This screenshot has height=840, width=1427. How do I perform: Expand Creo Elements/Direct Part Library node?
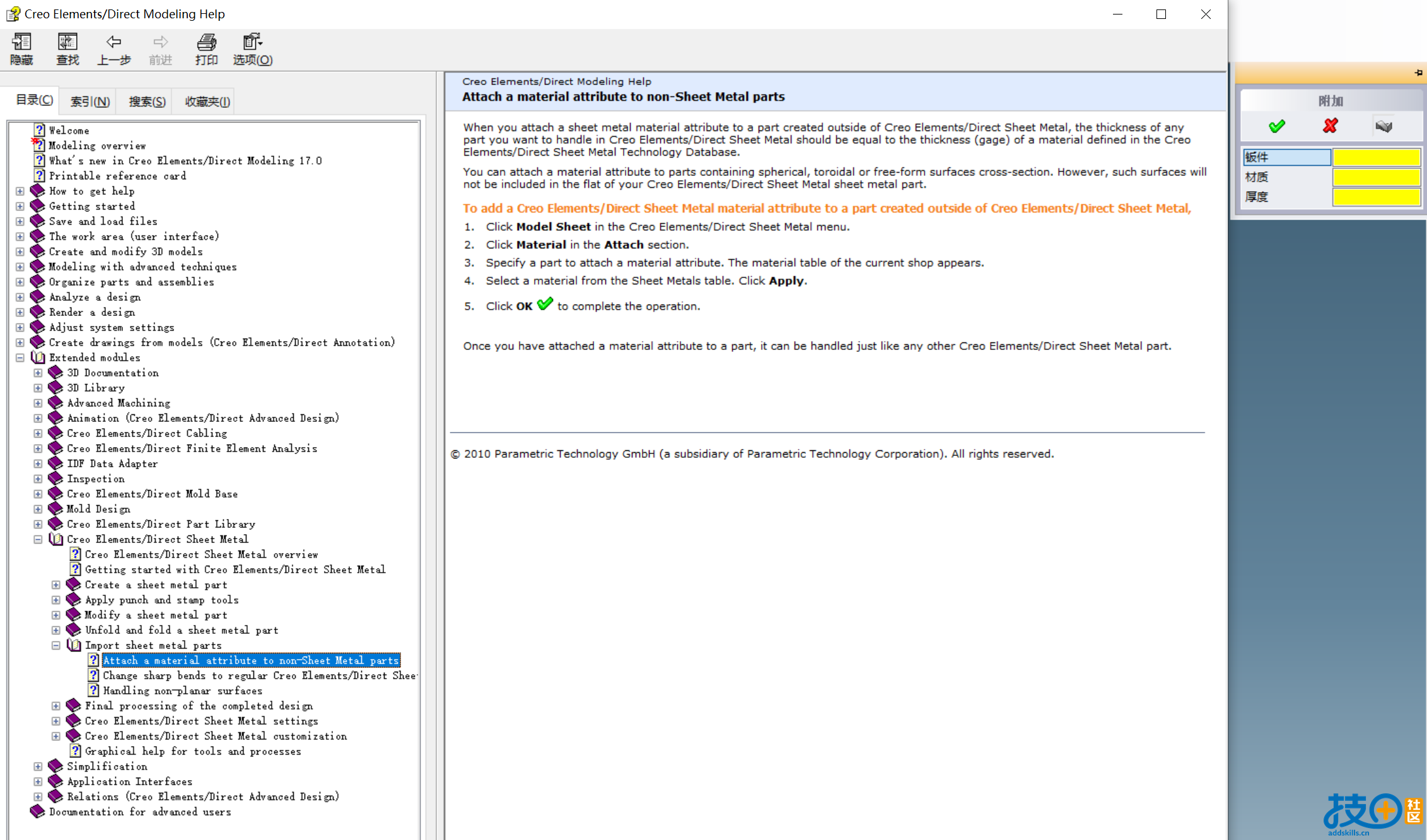(x=38, y=524)
